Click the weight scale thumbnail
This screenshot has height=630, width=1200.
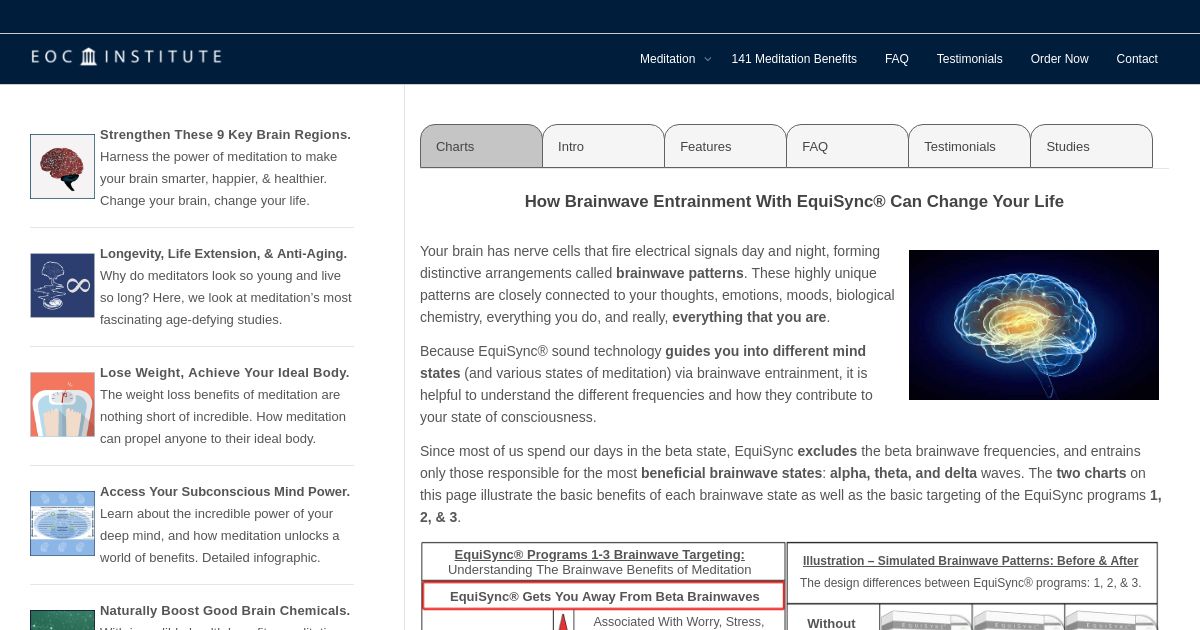[x=62, y=404]
